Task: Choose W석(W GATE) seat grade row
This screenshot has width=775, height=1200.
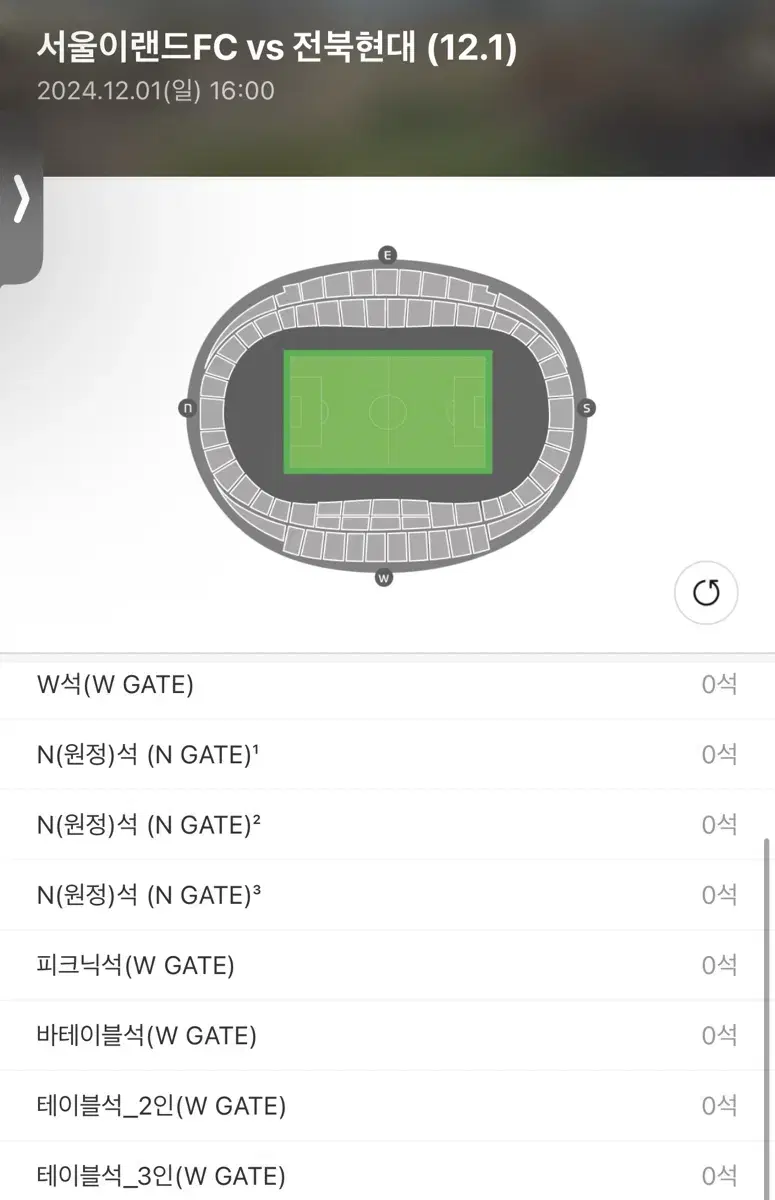Action: coord(387,685)
